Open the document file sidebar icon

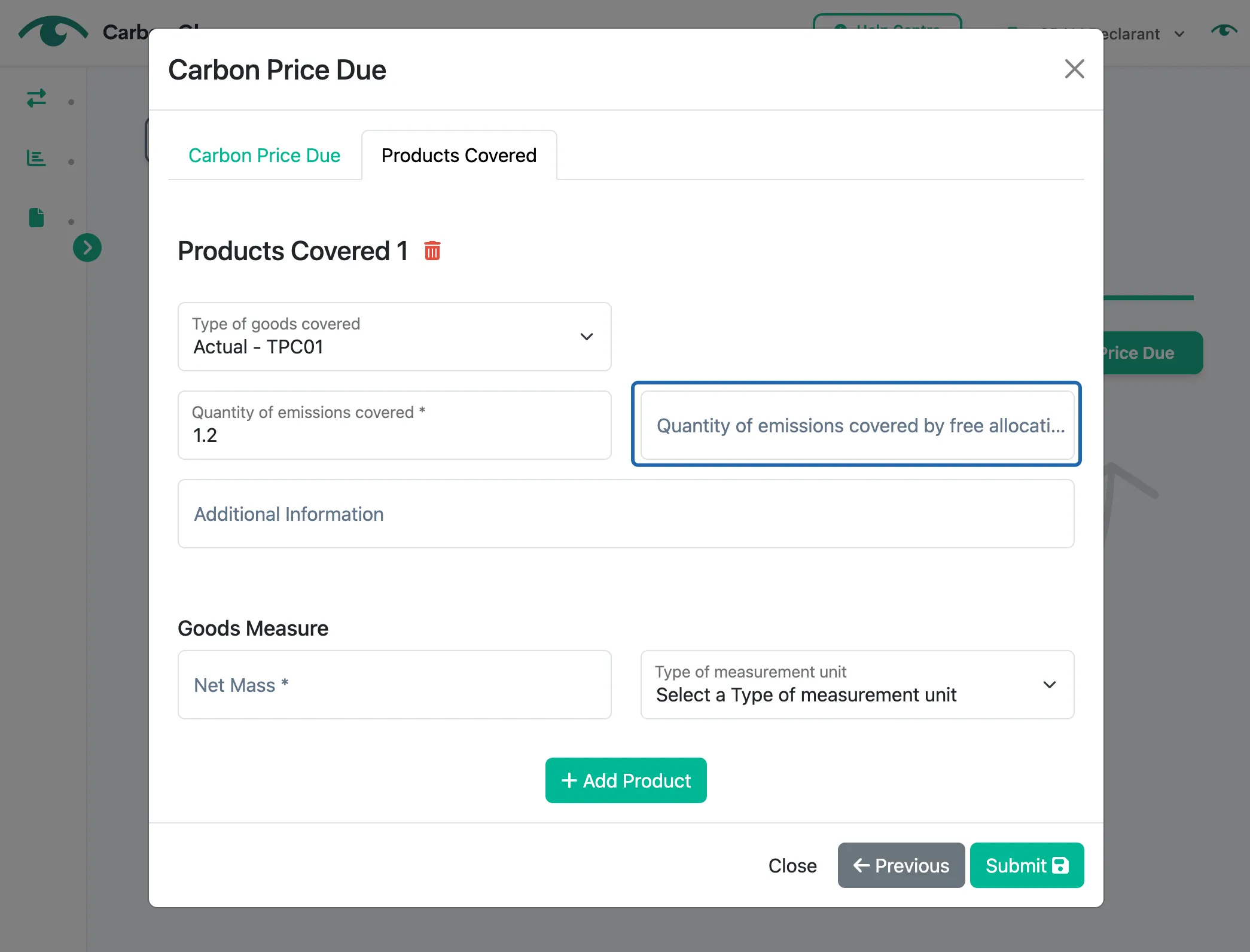click(36, 218)
